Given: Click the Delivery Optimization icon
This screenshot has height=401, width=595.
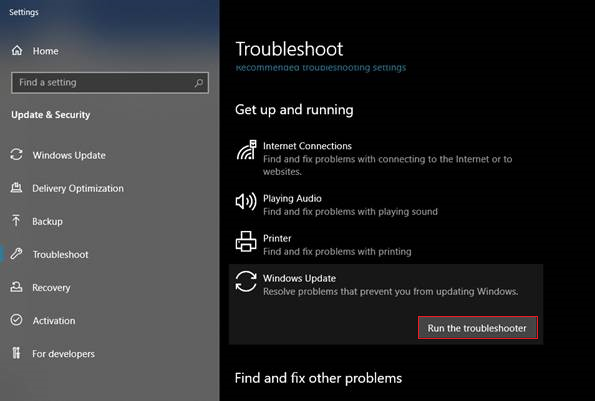Looking at the screenshot, I should 16,188.
